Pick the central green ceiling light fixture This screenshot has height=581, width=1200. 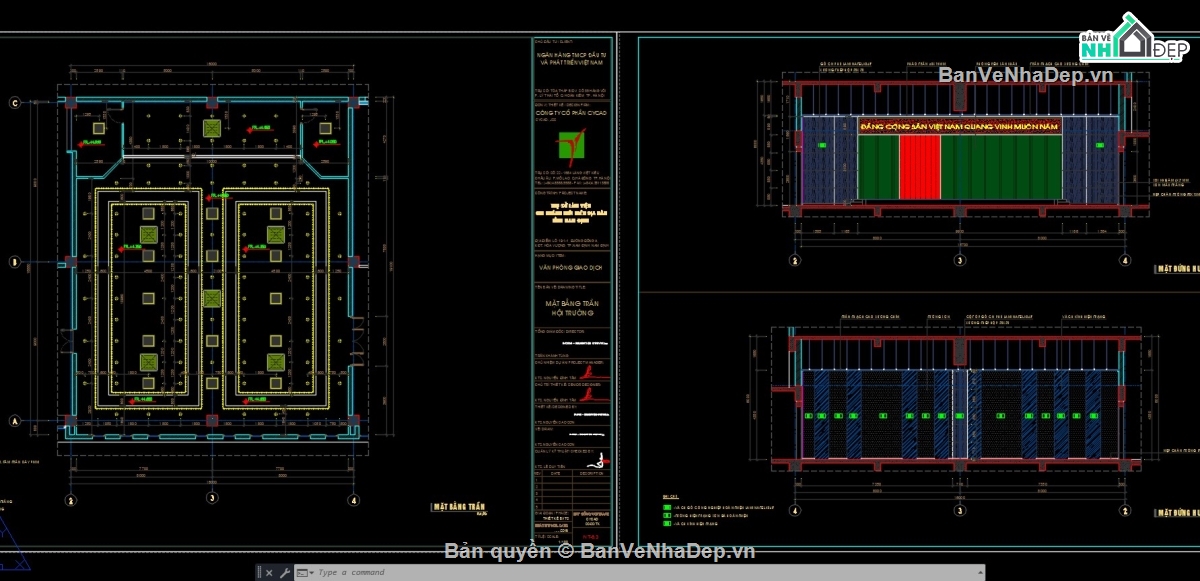pyautogui.click(x=211, y=298)
